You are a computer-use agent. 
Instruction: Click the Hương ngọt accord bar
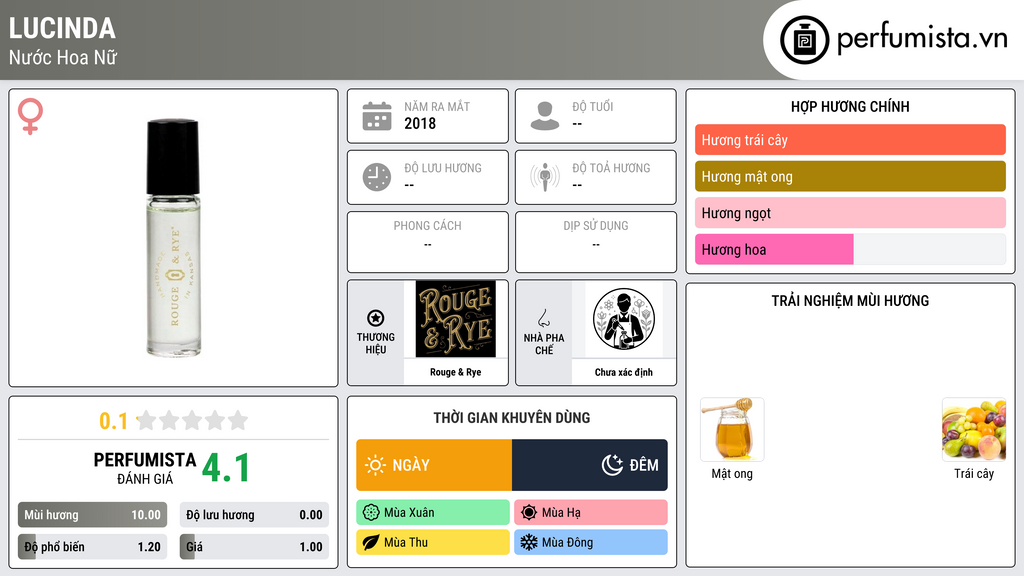850,213
